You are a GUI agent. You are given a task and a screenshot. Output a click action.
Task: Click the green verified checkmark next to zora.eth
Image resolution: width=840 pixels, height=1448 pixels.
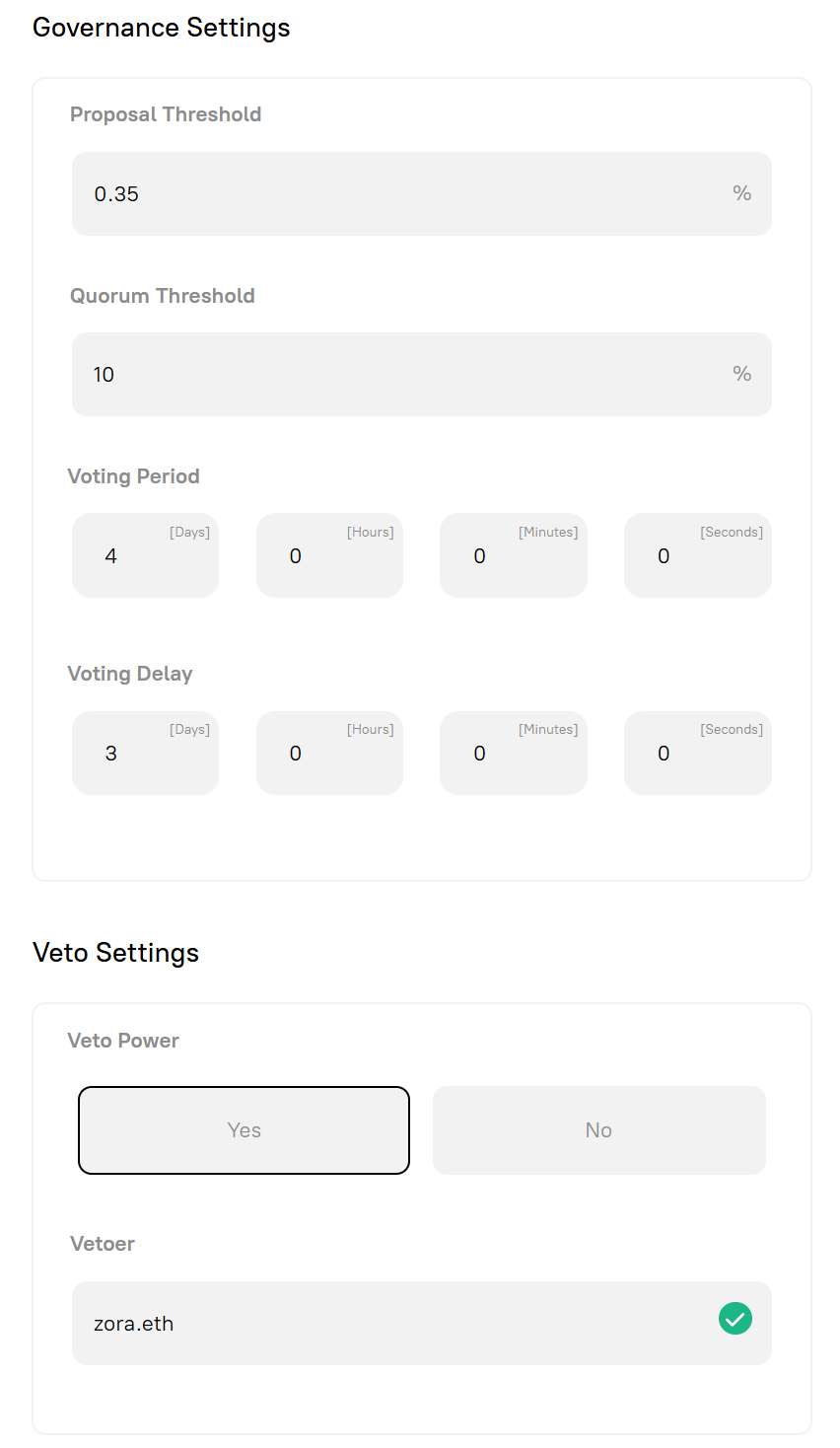pos(735,1318)
